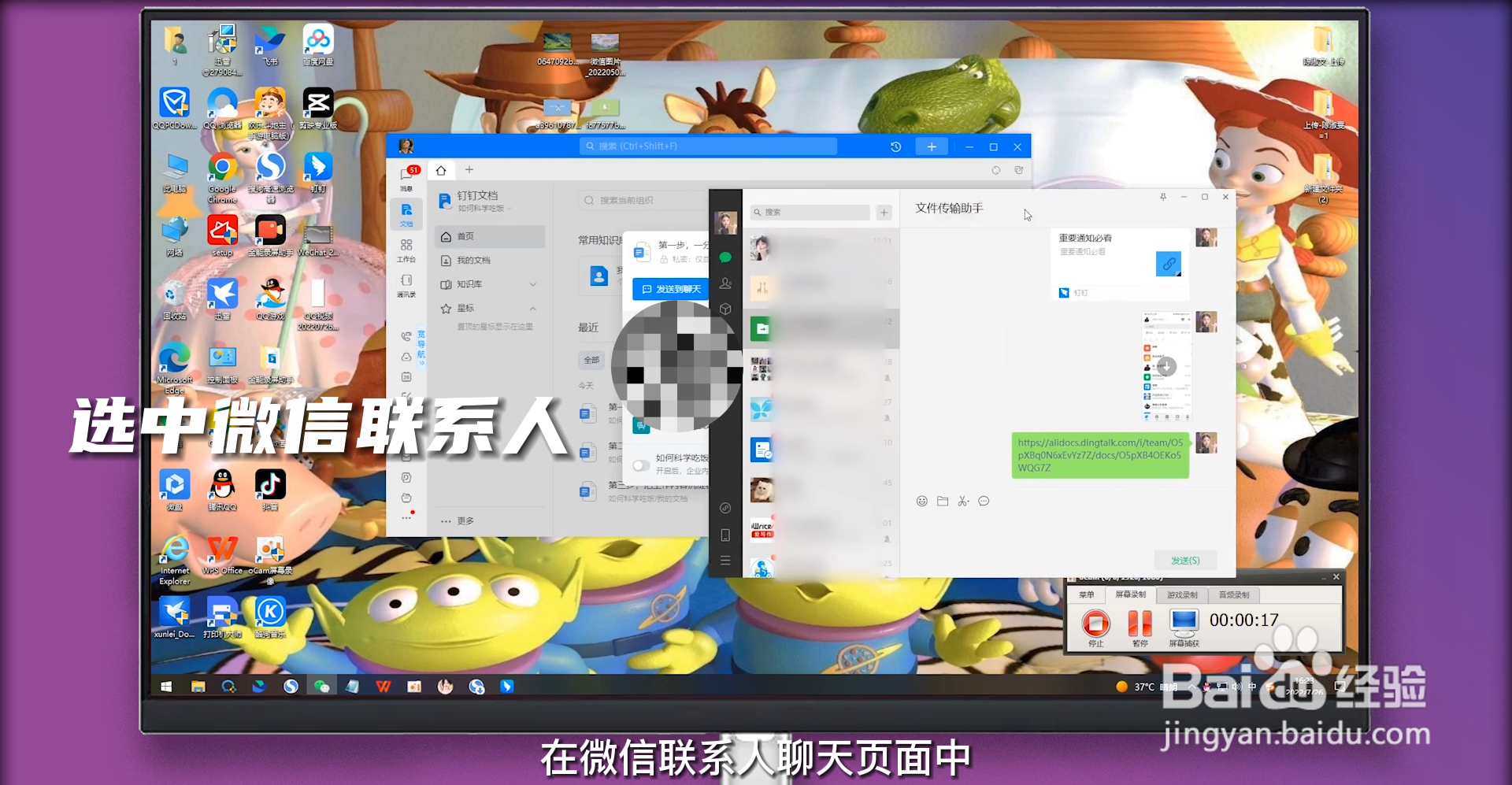Switch to oCam 屏幕录制 tab
This screenshot has height=785, width=1512.
point(1131,595)
